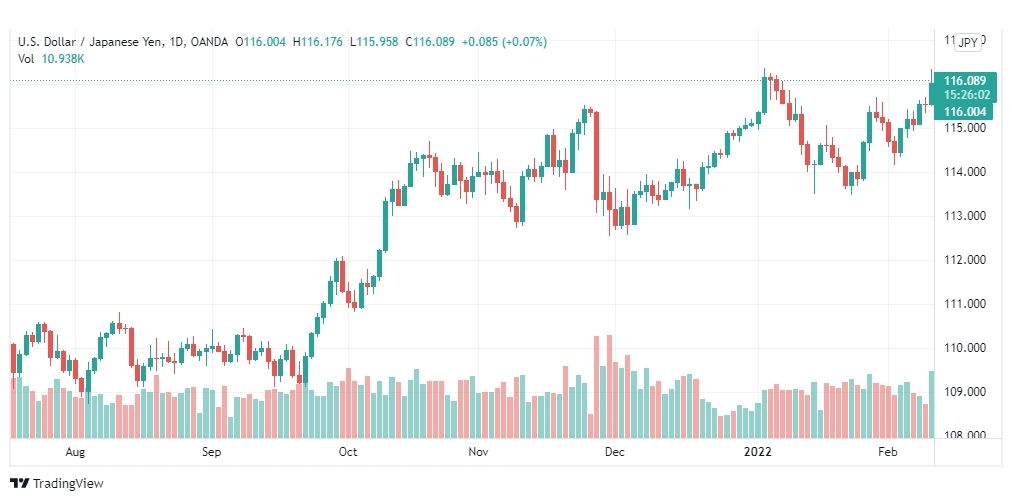Click the tallest red volume bar near December
This screenshot has height=501, width=1012.
609,386
